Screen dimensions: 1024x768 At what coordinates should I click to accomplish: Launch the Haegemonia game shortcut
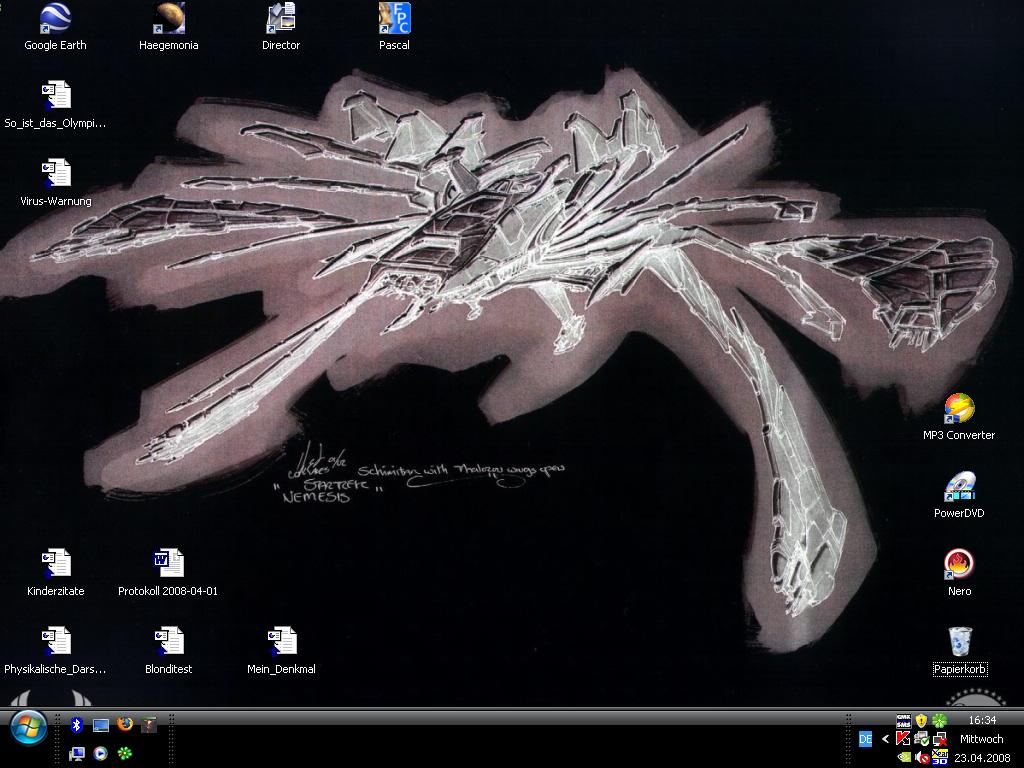click(168, 18)
